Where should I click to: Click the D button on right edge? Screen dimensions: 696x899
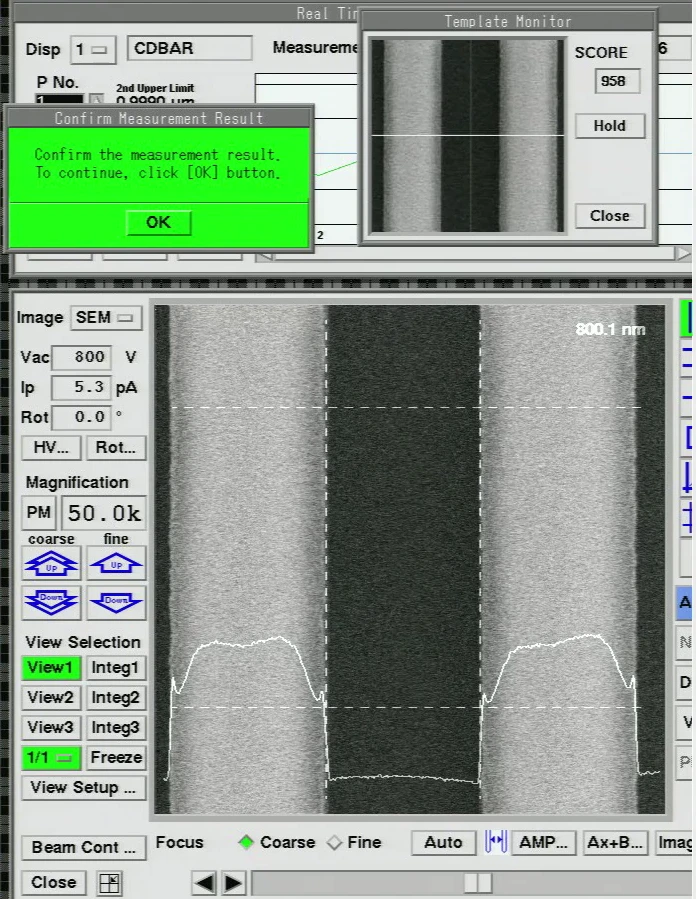685,682
